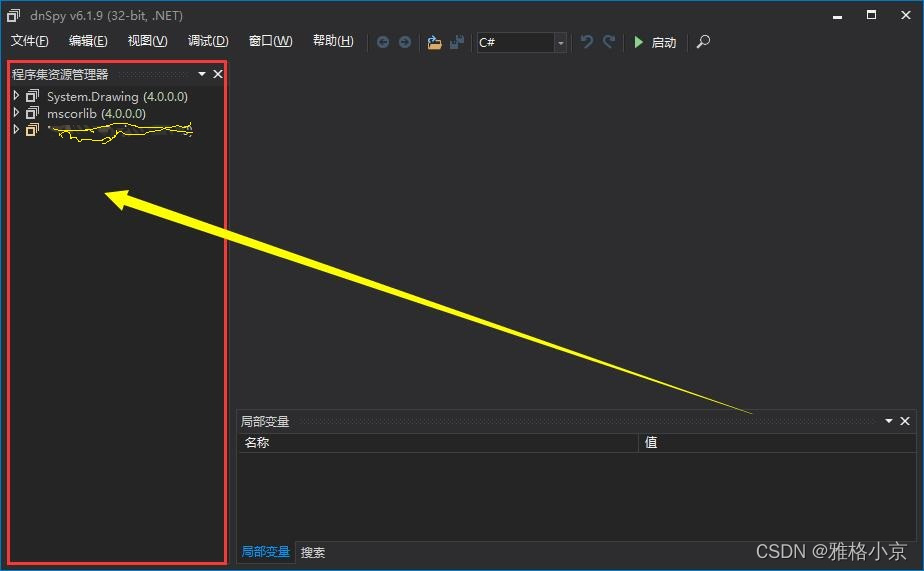
Task: Open the 调试(D) menu
Action: [x=208, y=41]
